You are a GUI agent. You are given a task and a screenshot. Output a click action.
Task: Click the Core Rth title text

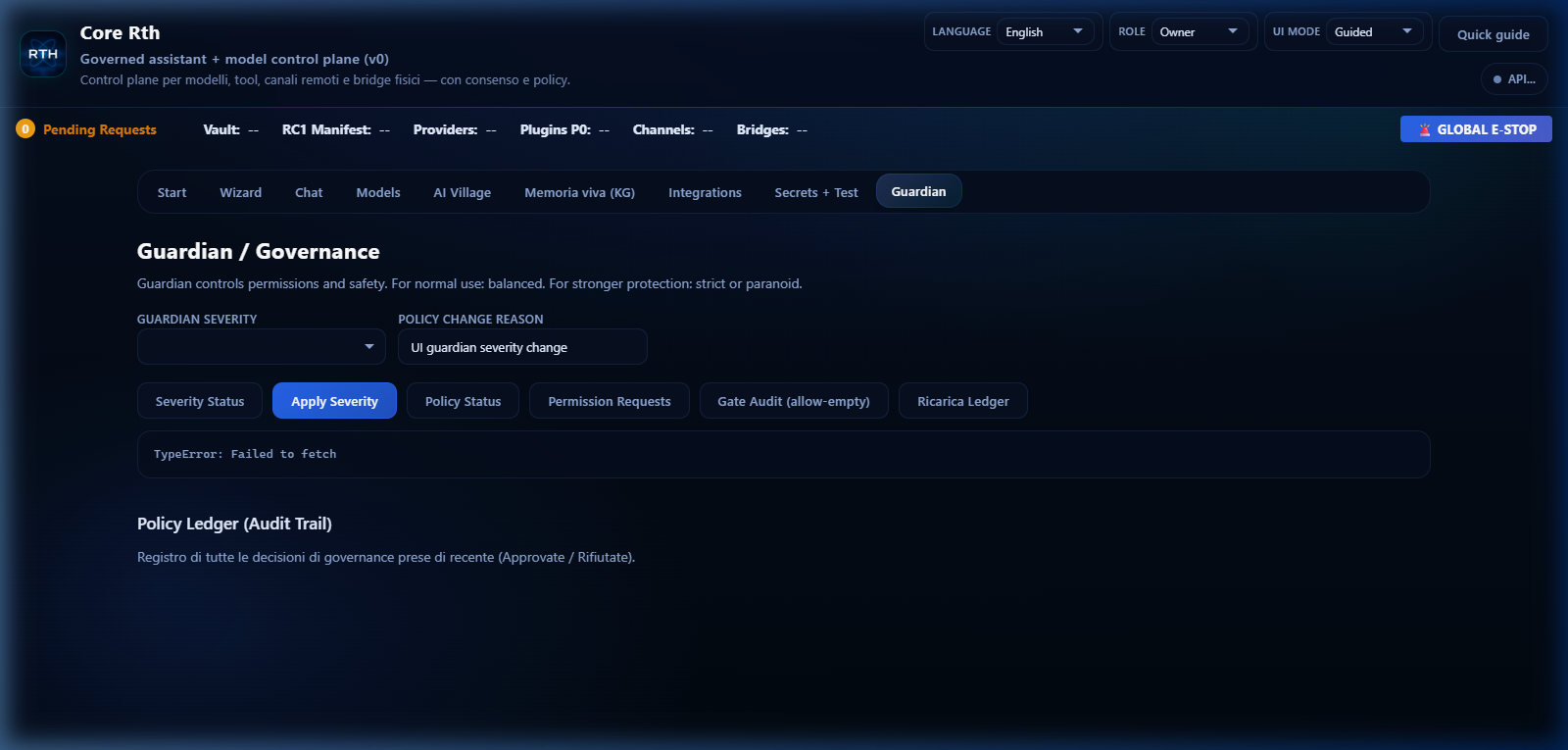click(x=120, y=33)
